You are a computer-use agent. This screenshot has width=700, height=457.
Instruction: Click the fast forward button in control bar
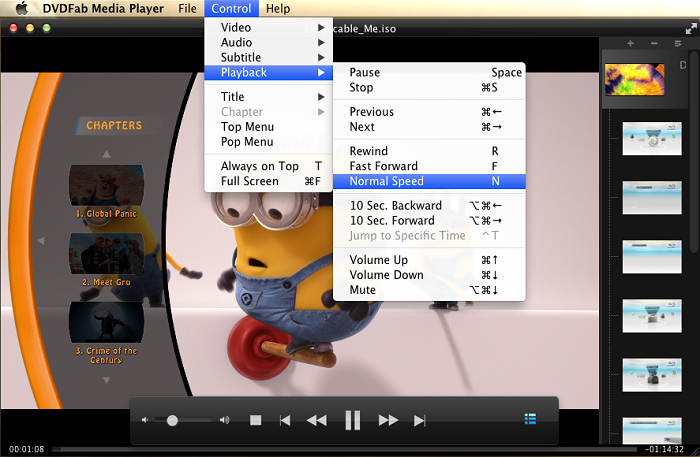[388, 420]
